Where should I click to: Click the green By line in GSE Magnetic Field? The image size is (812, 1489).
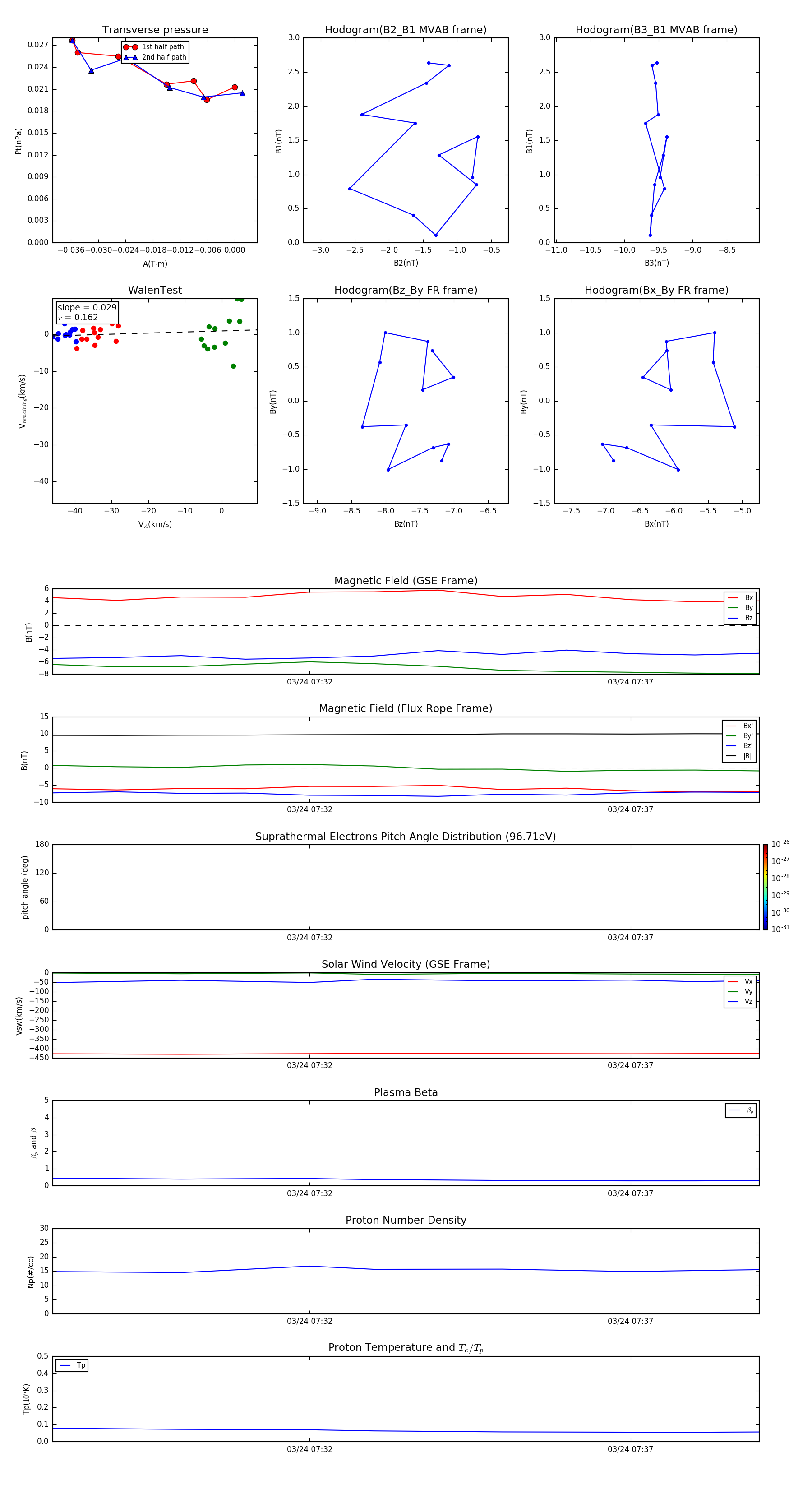pyautogui.click(x=406, y=665)
